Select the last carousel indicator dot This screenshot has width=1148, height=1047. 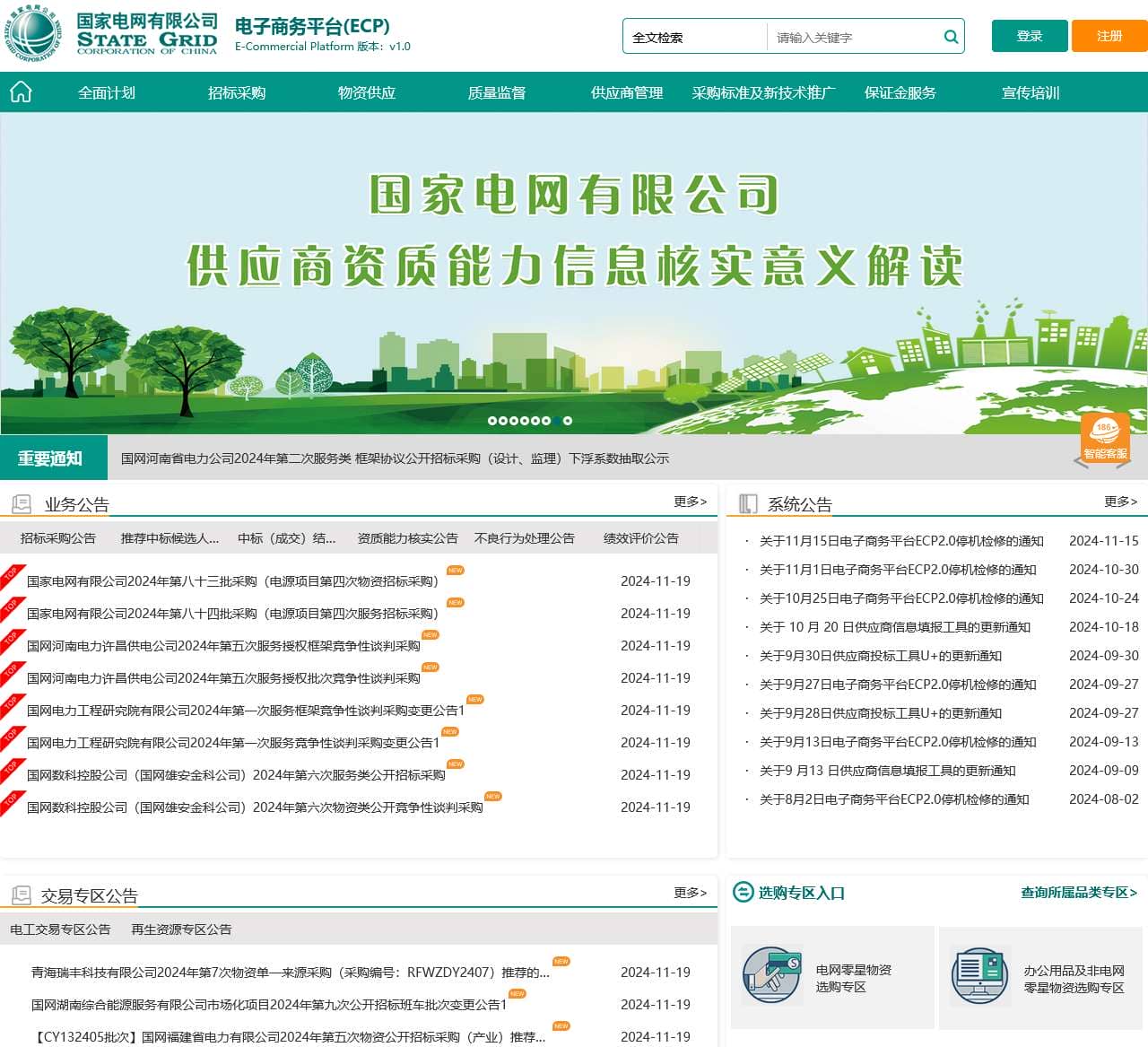click(x=566, y=419)
